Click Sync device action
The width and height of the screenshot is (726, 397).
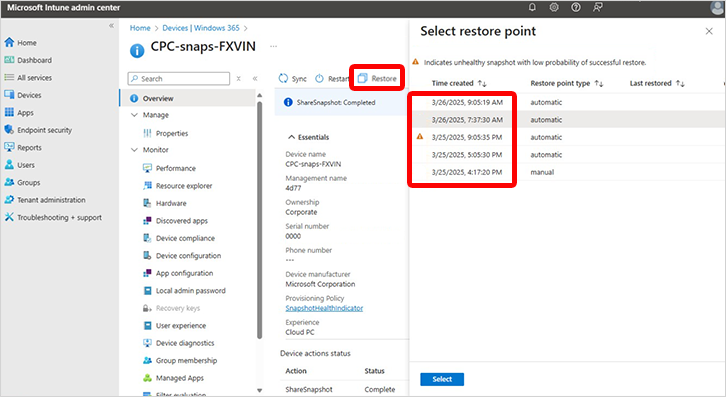[293, 79]
